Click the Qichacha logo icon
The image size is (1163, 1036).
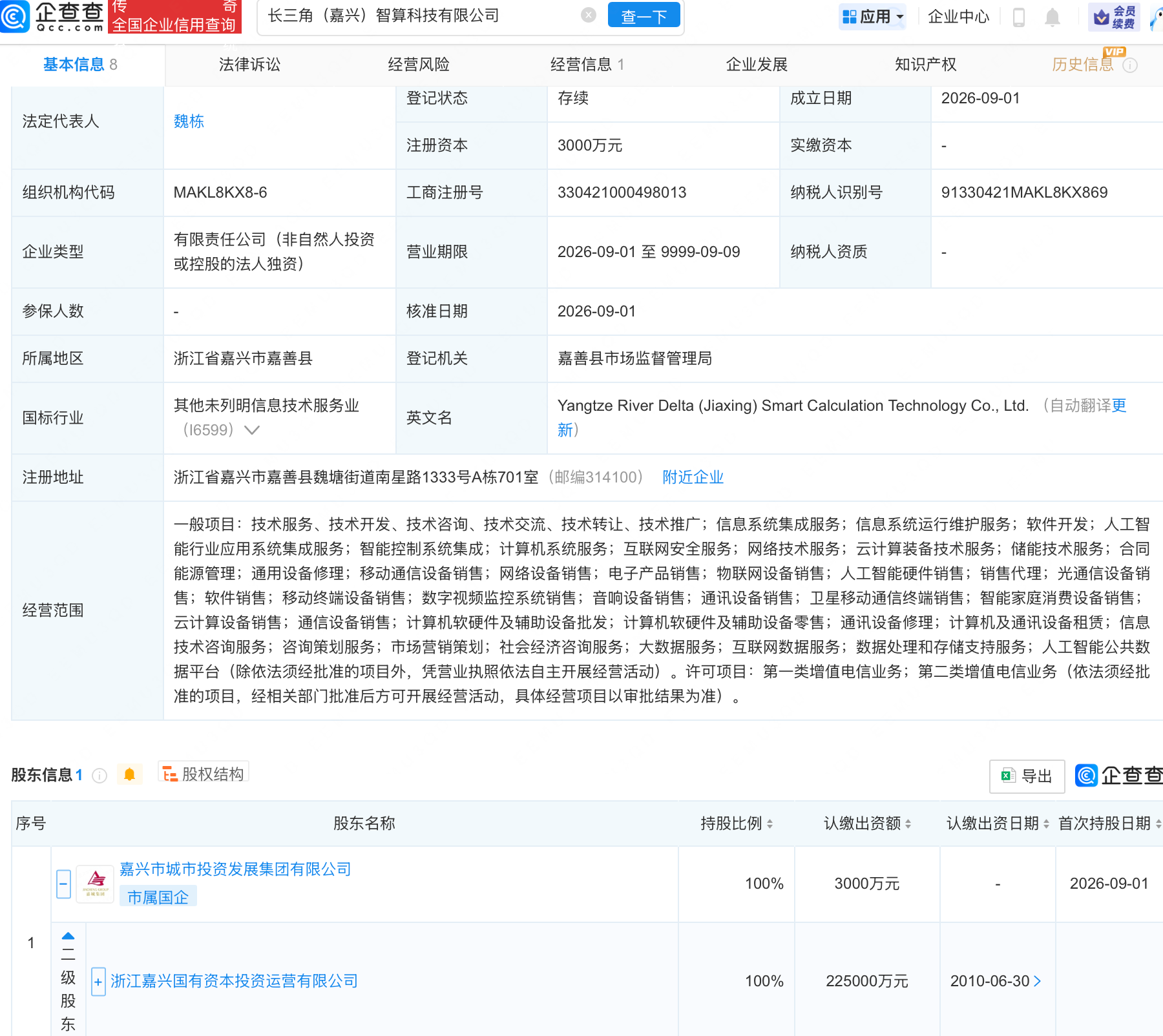click(14, 16)
